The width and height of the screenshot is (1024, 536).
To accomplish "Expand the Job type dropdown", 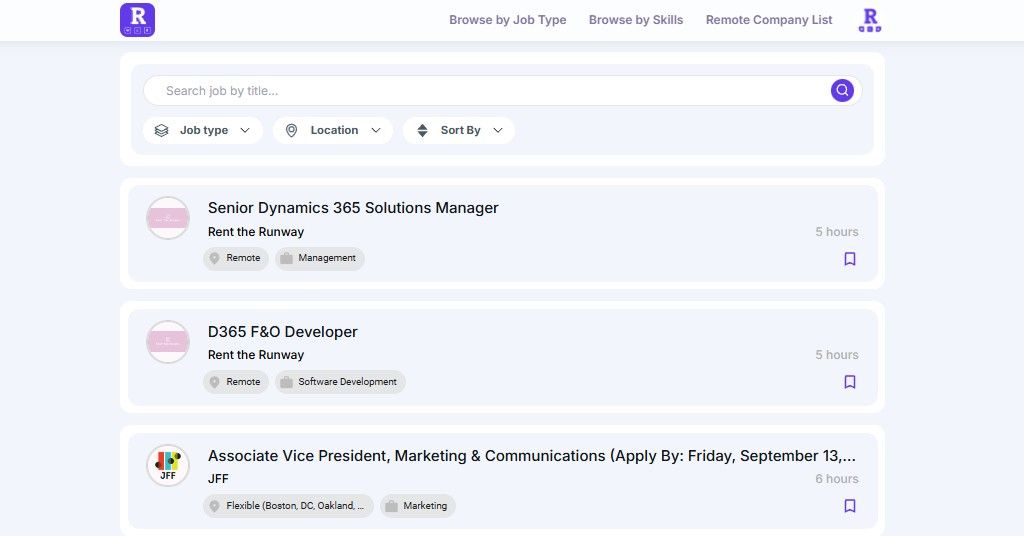I will point(203,131).
